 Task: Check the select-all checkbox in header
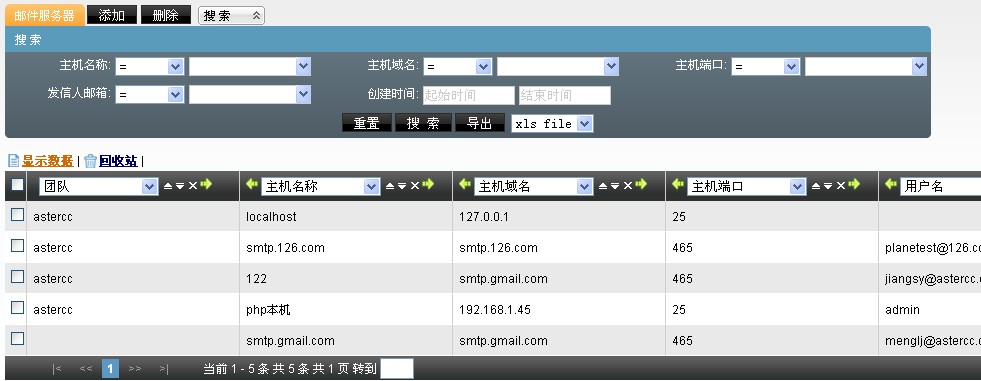pyautogui.click(x=18, y=185)
